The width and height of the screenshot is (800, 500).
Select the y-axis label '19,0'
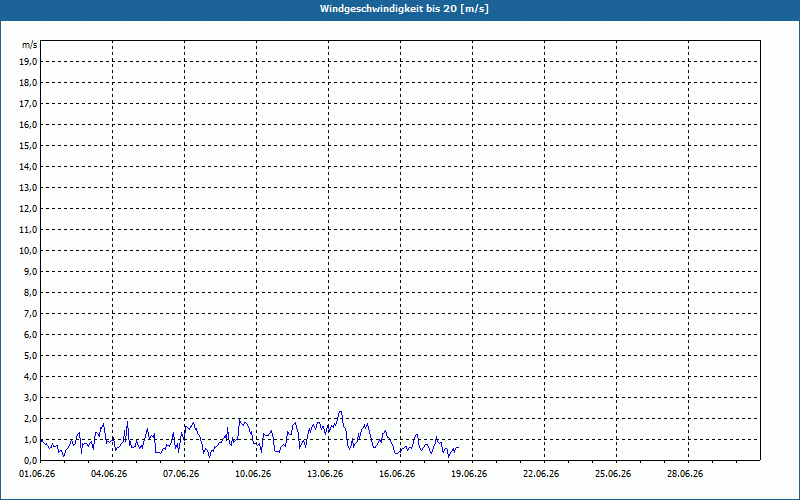(x=29, y=62)
